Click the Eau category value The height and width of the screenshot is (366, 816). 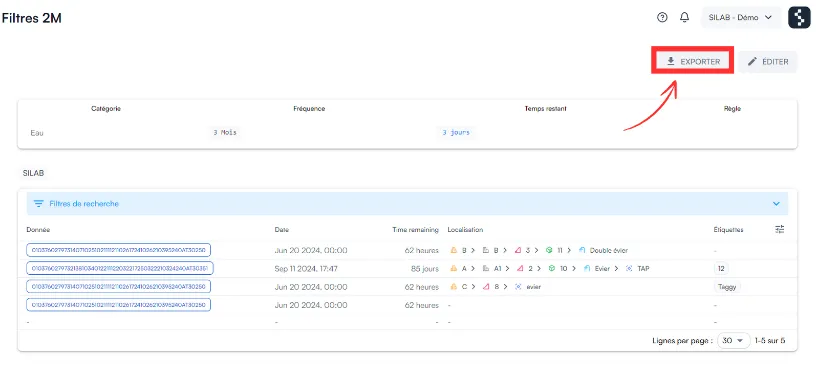click(x=37, y=133)
